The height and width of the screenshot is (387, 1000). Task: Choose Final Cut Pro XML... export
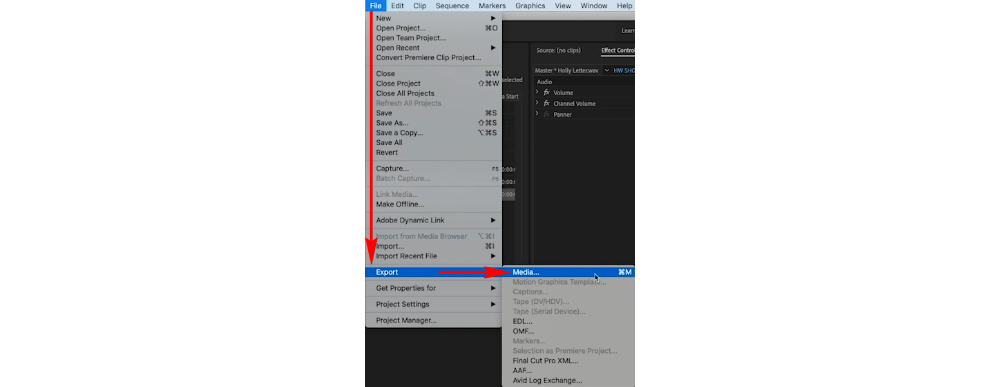coord(569,360)
